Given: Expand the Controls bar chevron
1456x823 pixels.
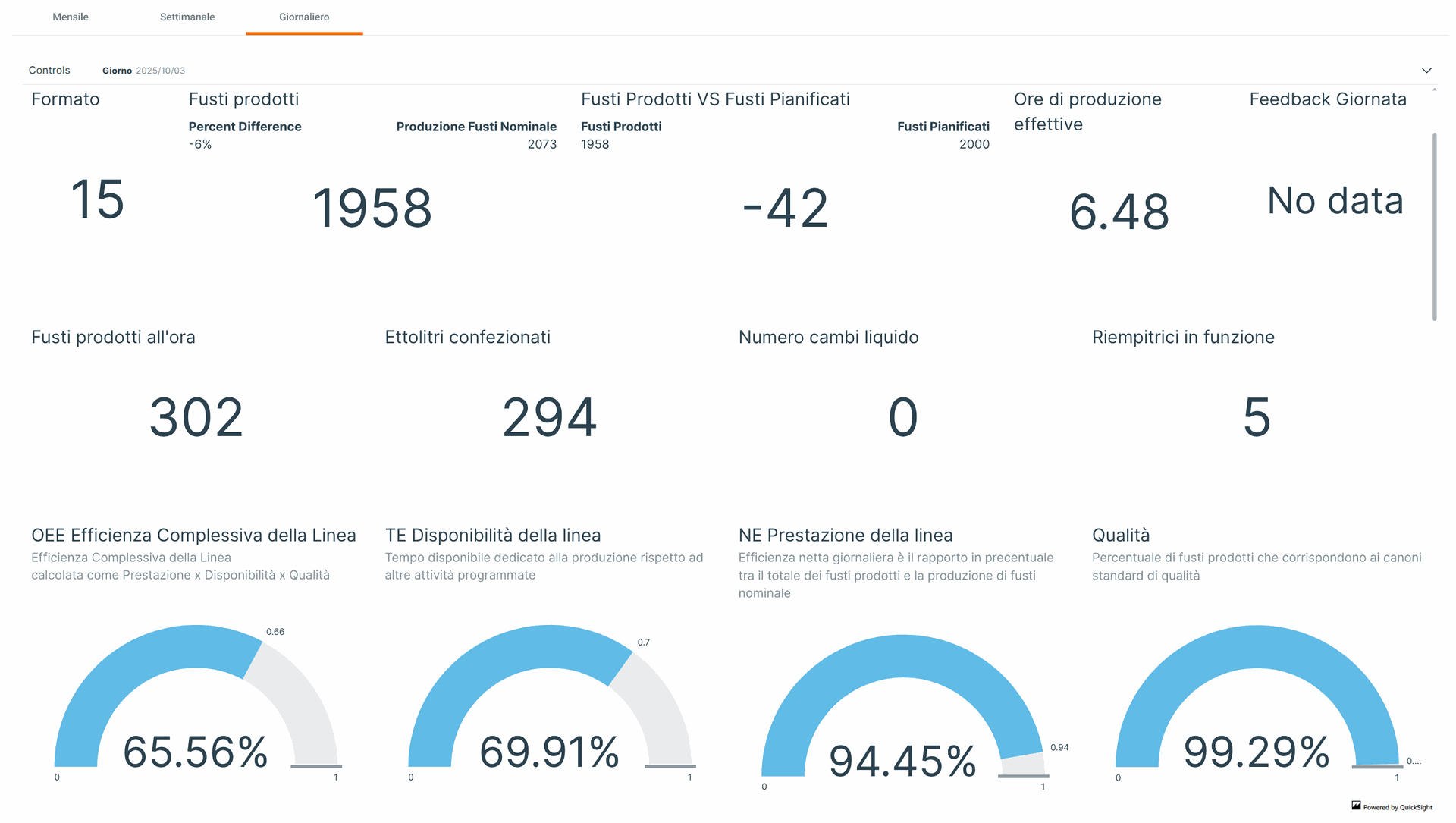Looking at the screenshot, I should point(1426,71).
